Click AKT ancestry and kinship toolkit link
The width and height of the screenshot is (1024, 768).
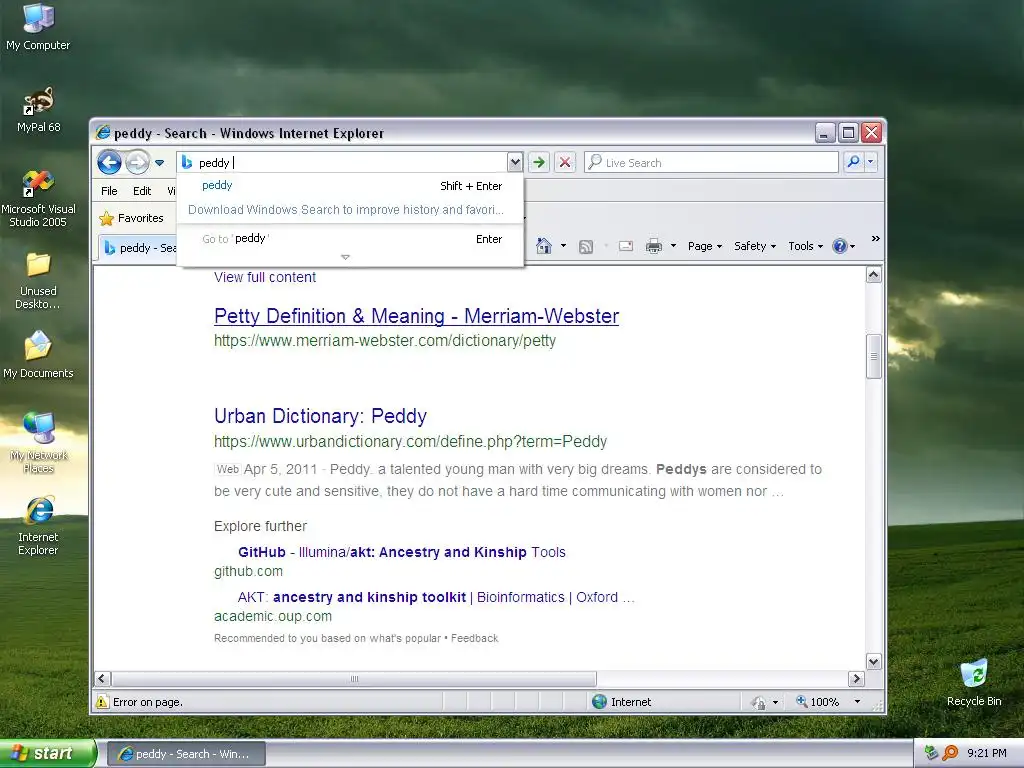pos(436,597)
